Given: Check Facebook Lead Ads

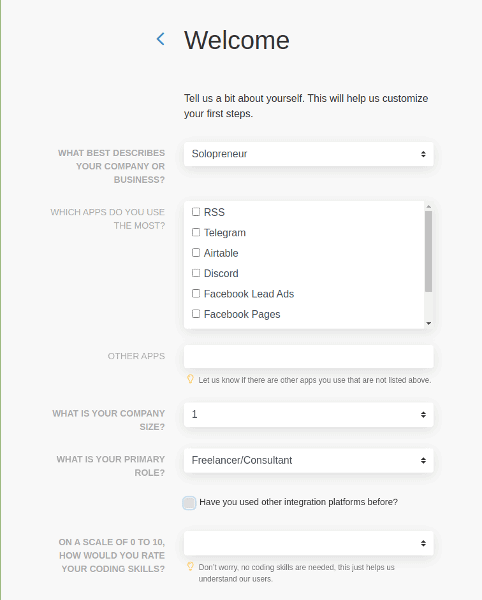Looking at the screenshot, I should pyautogui.click(x=196, y=293).
